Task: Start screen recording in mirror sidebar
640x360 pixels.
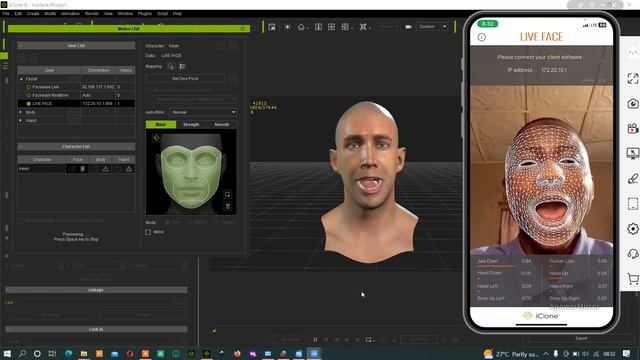Action: 633,129
